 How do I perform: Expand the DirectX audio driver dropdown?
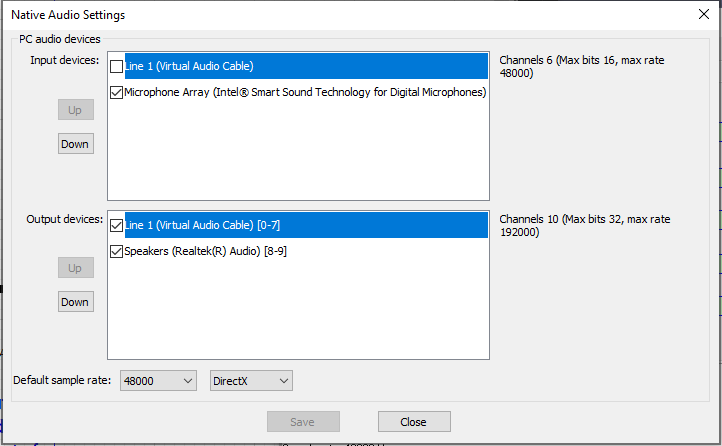[251, 381]
